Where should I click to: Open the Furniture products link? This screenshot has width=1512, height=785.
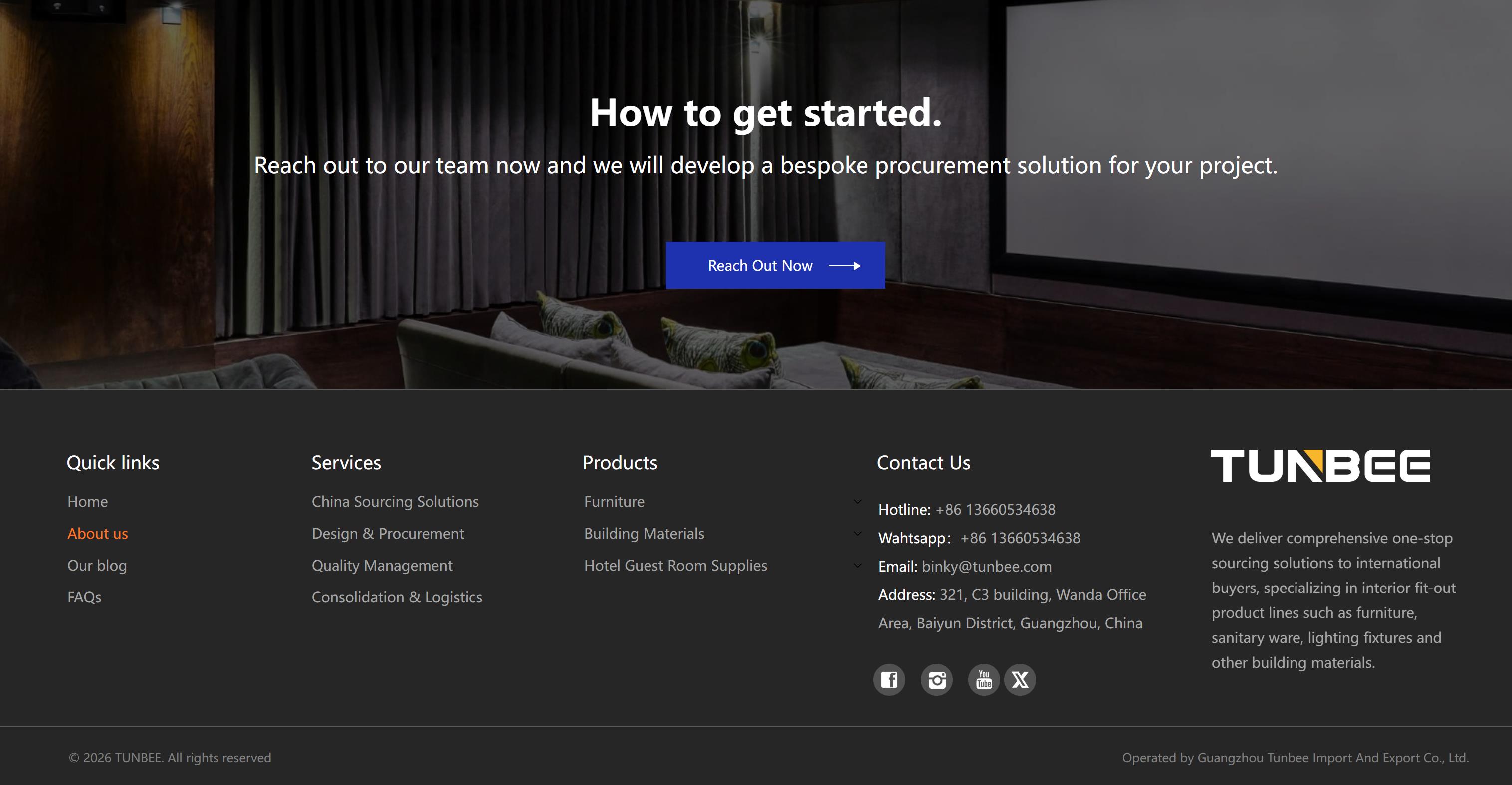pyautogui.click(x=614, y=502)
